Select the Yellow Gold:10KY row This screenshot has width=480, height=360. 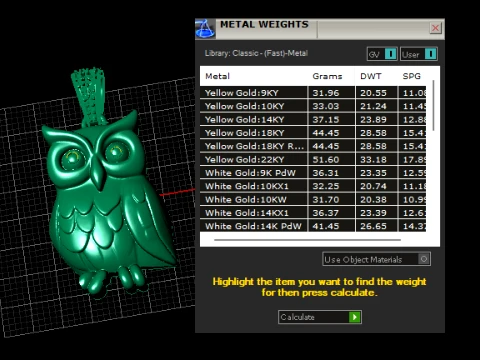click(x=313, y=106)
